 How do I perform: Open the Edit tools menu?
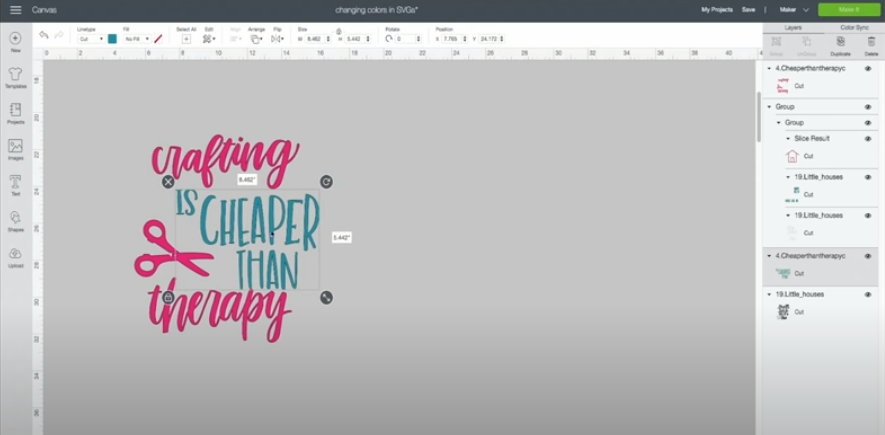point(209,39)
